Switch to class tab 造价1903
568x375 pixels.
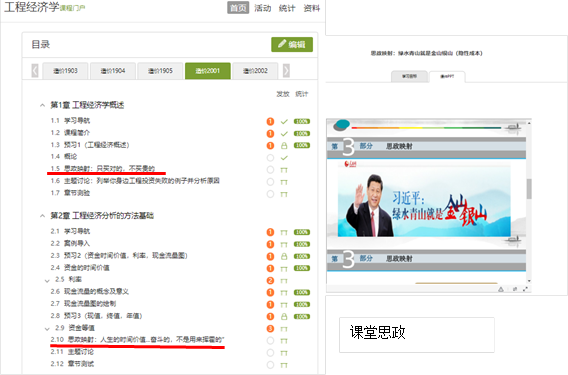(x=65, y=71)
